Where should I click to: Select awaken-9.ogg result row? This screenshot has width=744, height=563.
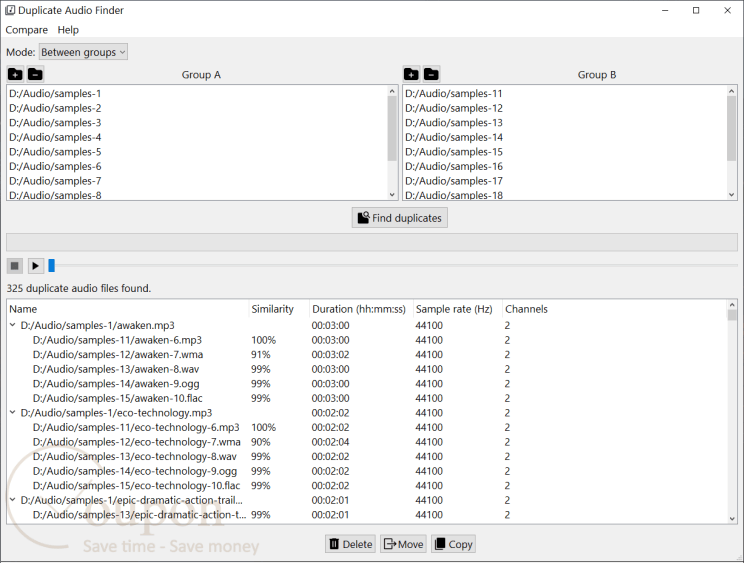coord(367,384)
